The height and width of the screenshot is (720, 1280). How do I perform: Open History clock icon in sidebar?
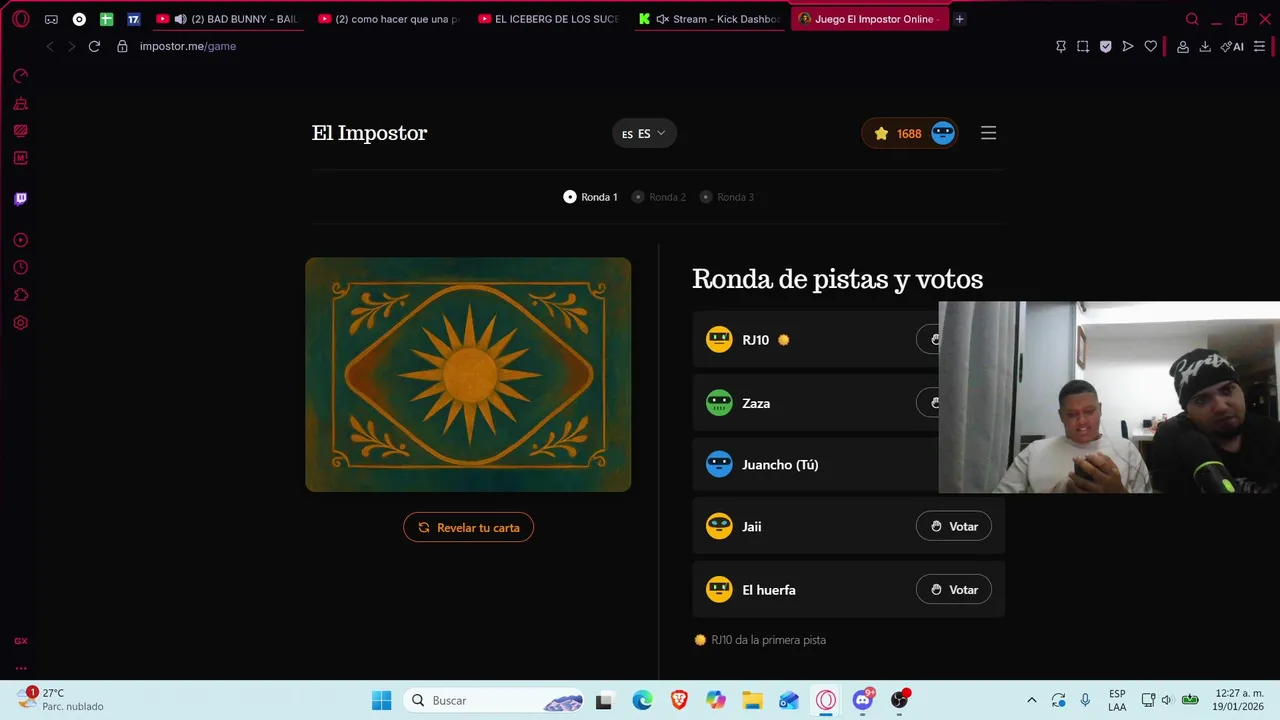pyautogui.click(x=20, y=267)
